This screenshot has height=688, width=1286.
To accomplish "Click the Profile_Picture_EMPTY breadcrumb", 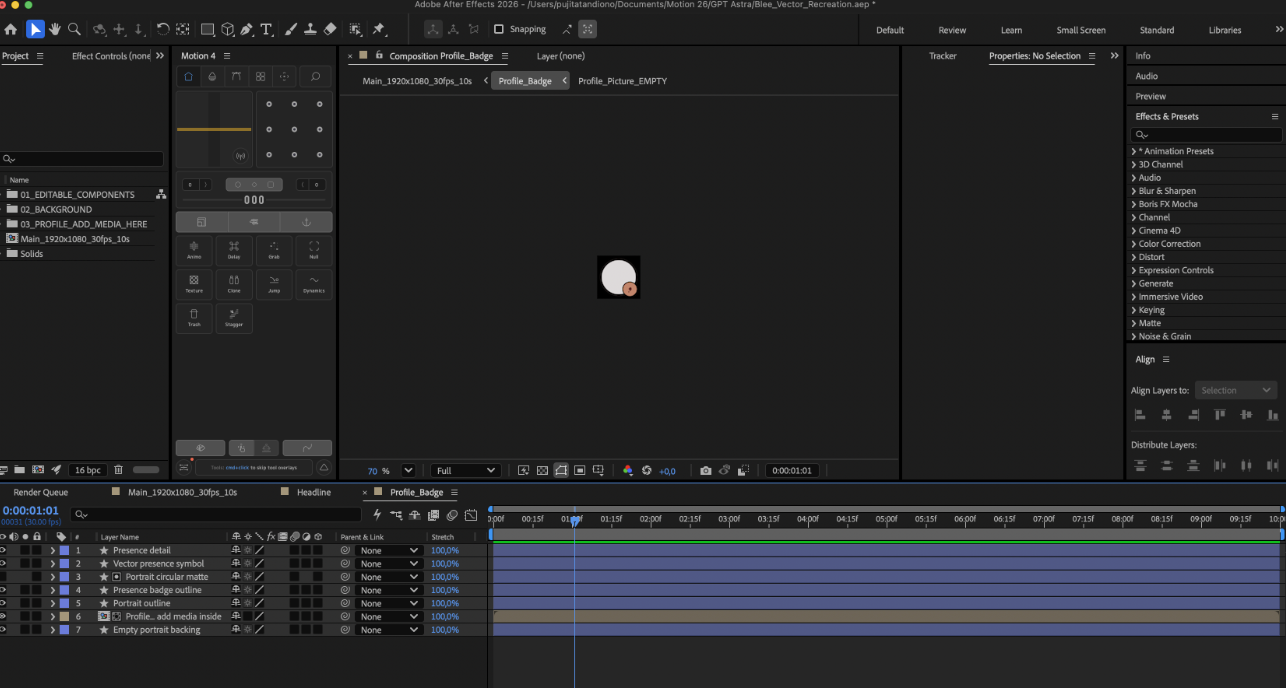I will (622, 81).
